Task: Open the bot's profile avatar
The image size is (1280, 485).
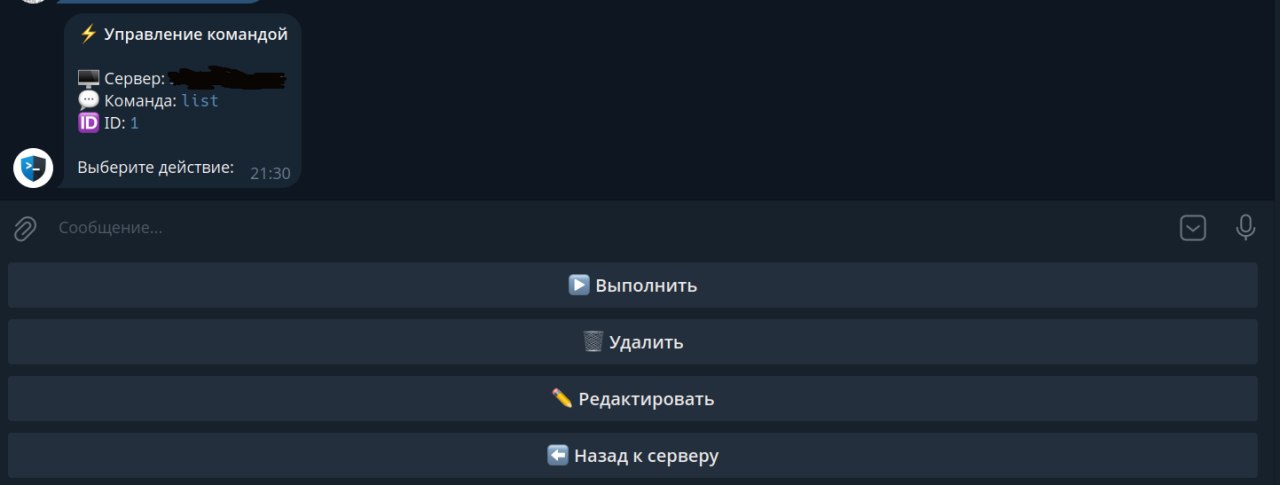Action: point(33,167)
